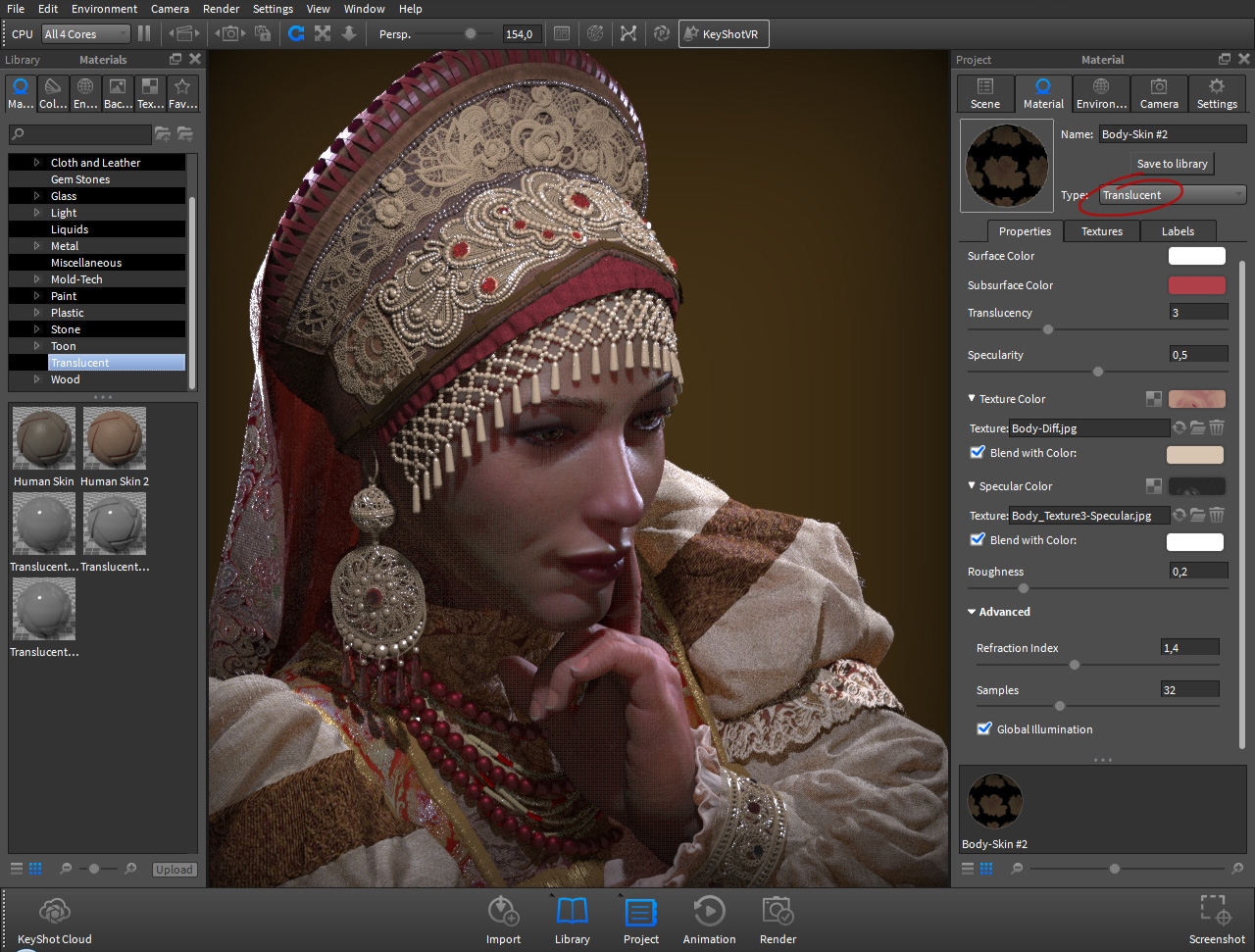Open the Animation timeline

point(709,920)
